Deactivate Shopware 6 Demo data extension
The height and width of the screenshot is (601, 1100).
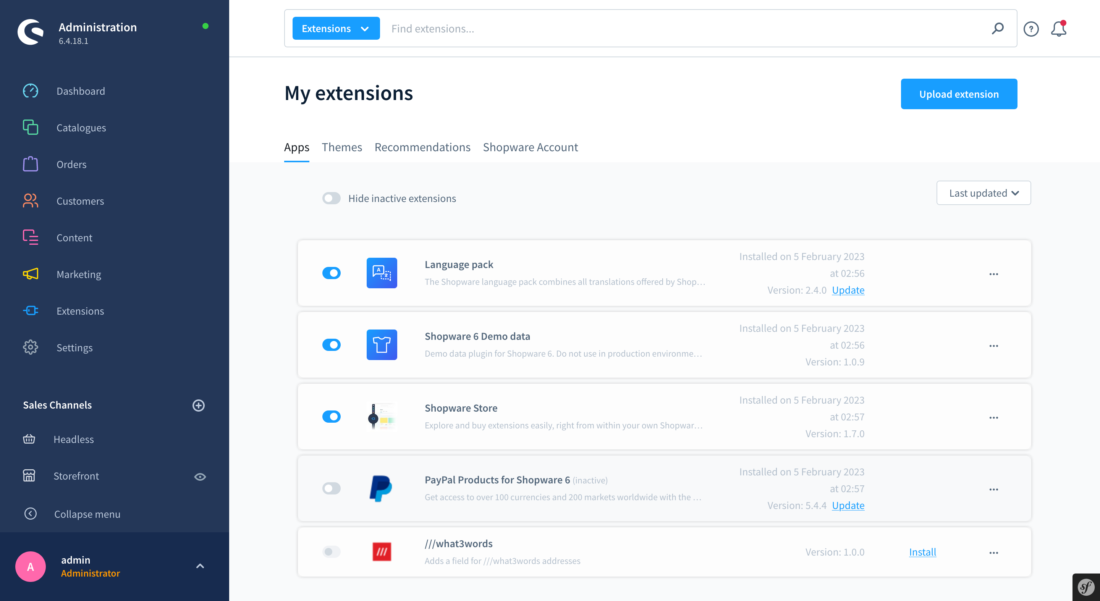[x=331, y=344]
